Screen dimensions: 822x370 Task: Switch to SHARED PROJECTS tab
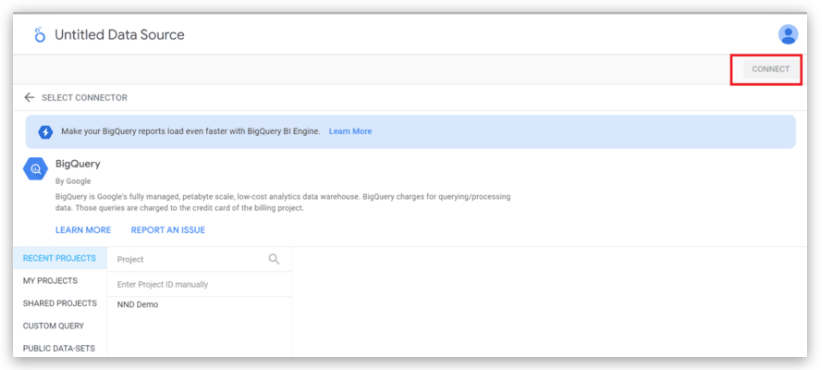point(60,303)
